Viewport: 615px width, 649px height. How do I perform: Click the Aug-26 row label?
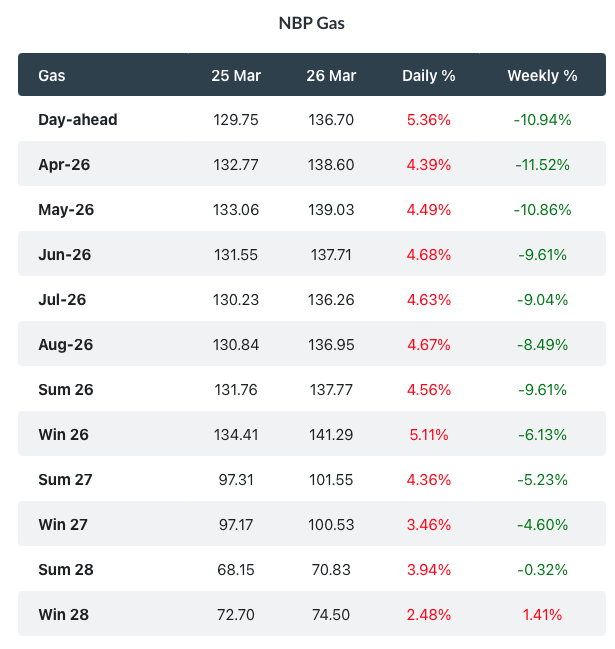coord(65,345)
